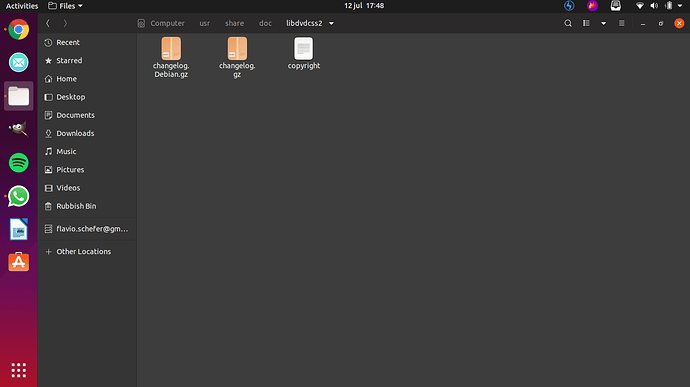Viewport: 690px width, 387px height.
Task: Open the hamburger main menu
Action: coord(622,23)
